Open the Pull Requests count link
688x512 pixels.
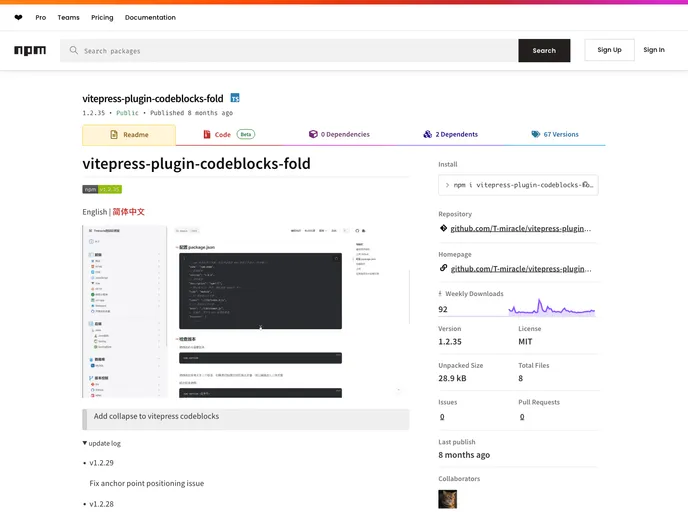(522, 416)
